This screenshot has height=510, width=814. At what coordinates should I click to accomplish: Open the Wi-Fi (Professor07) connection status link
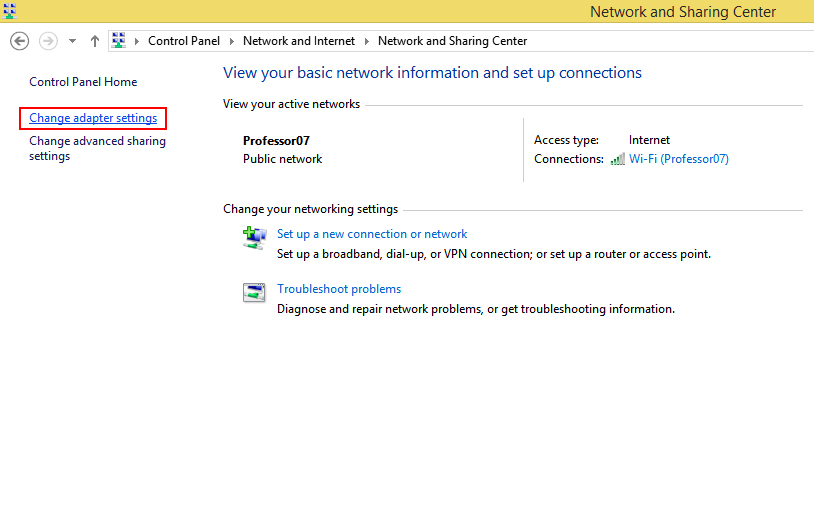pos(678,159)
